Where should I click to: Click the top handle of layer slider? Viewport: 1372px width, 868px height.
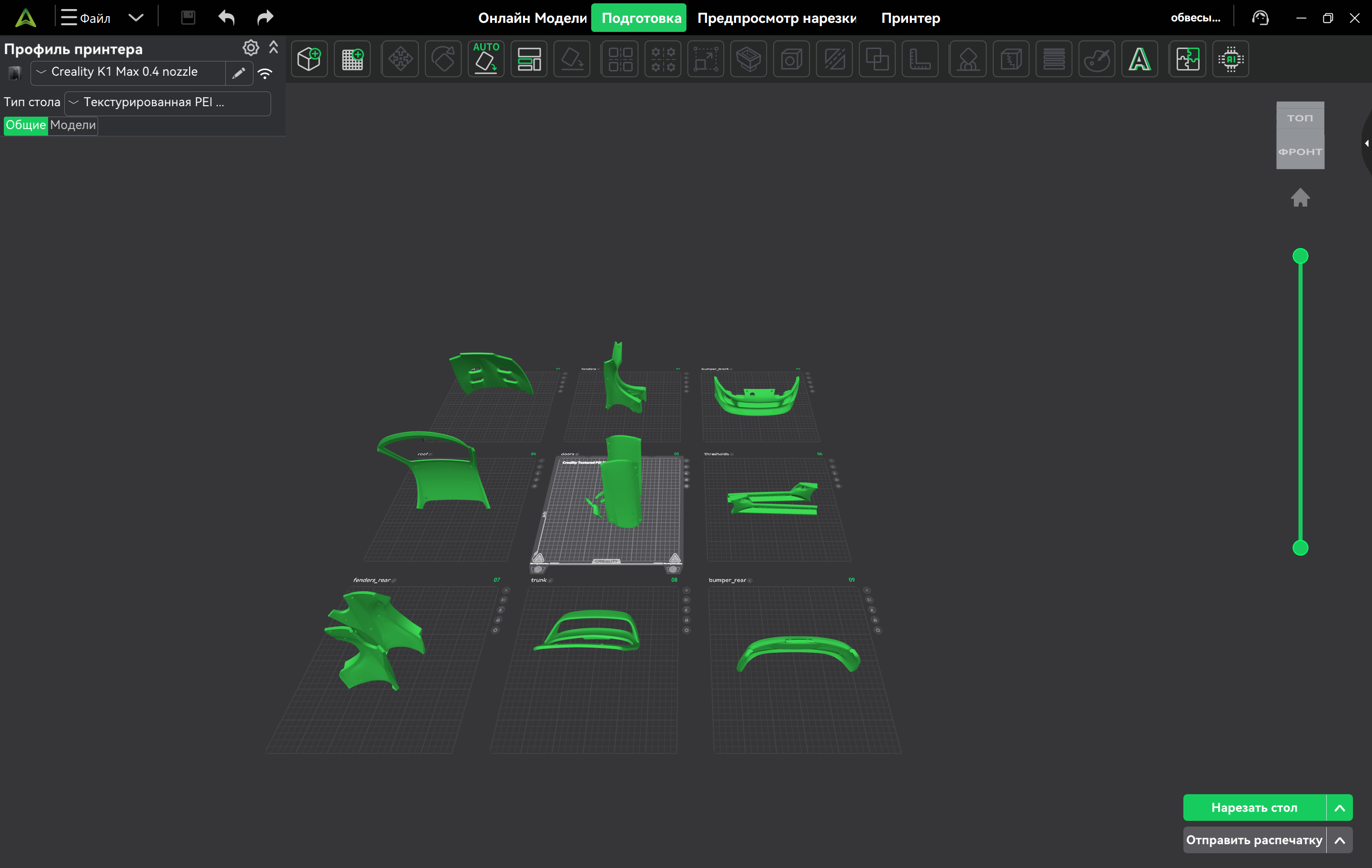tap(1300, 256)
